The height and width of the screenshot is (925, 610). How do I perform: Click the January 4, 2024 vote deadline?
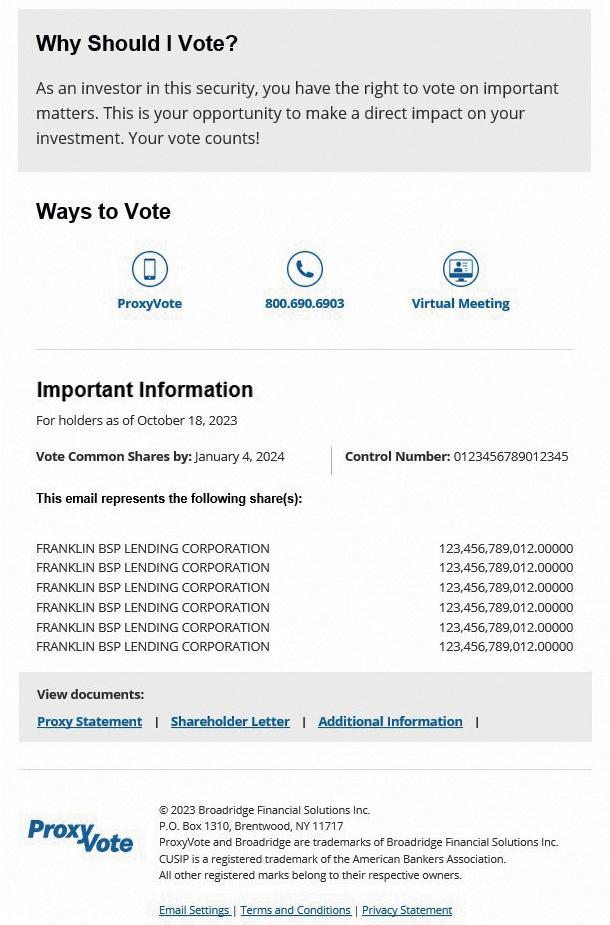pyautogui.click(x=240, y=457)
